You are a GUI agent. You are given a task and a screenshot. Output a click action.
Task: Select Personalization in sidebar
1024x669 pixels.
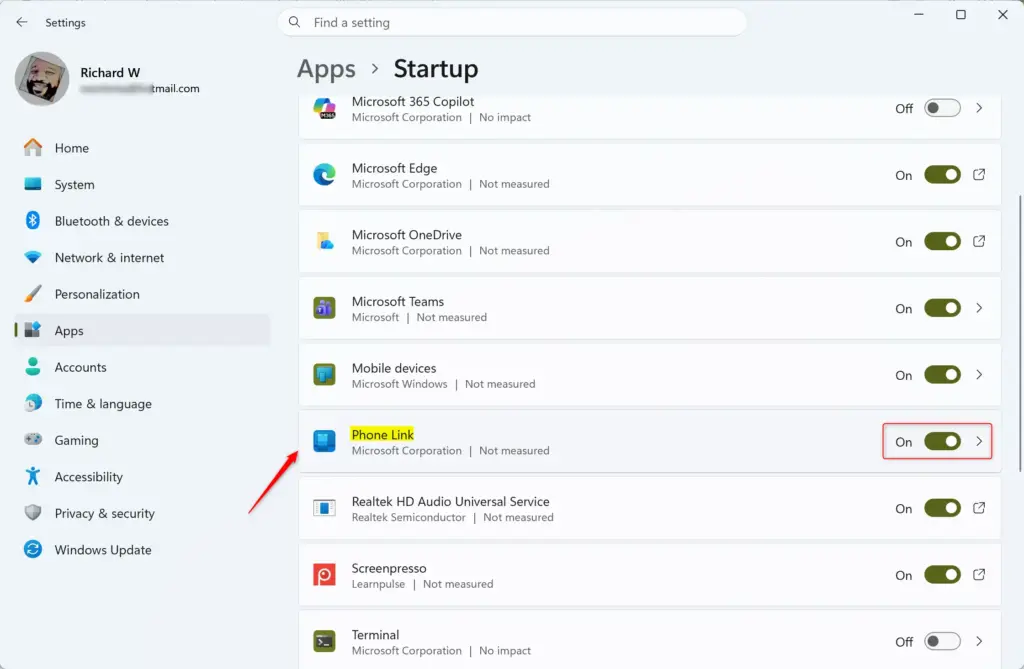(x=142, y=294)
